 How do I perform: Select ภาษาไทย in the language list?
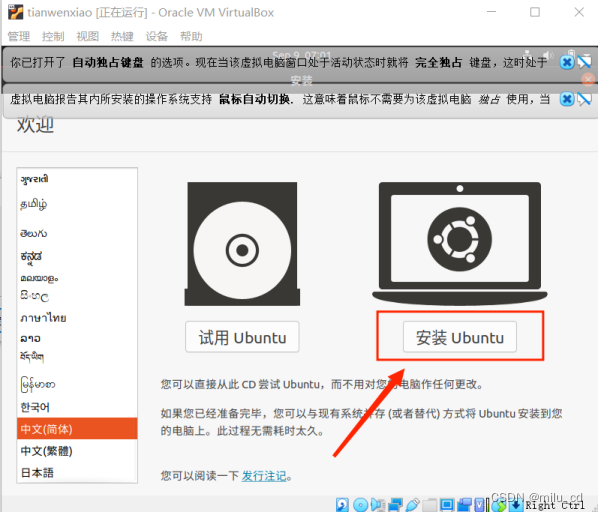[77, 317]
